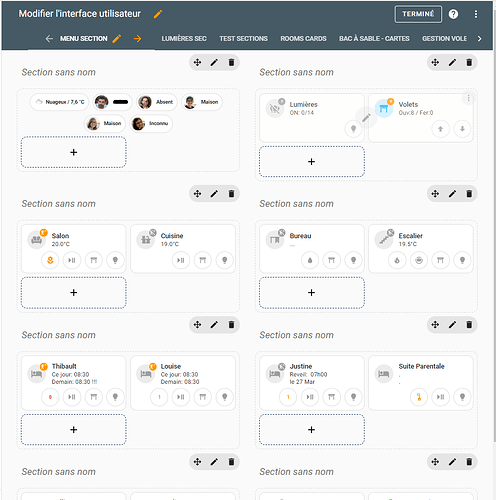This screenshot has width=496, height=500.
Task: Toggle Suite Parentale light bulb button
Action: click(462, 397)
